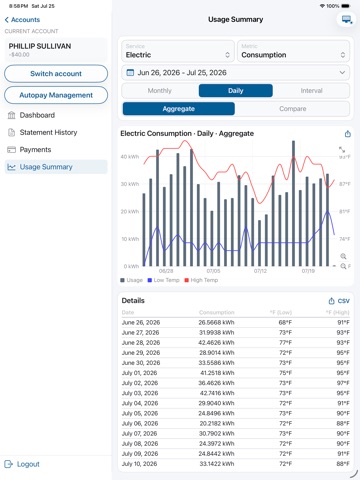
Task: Toggle Usage series in legend
Action: (131, 280)
